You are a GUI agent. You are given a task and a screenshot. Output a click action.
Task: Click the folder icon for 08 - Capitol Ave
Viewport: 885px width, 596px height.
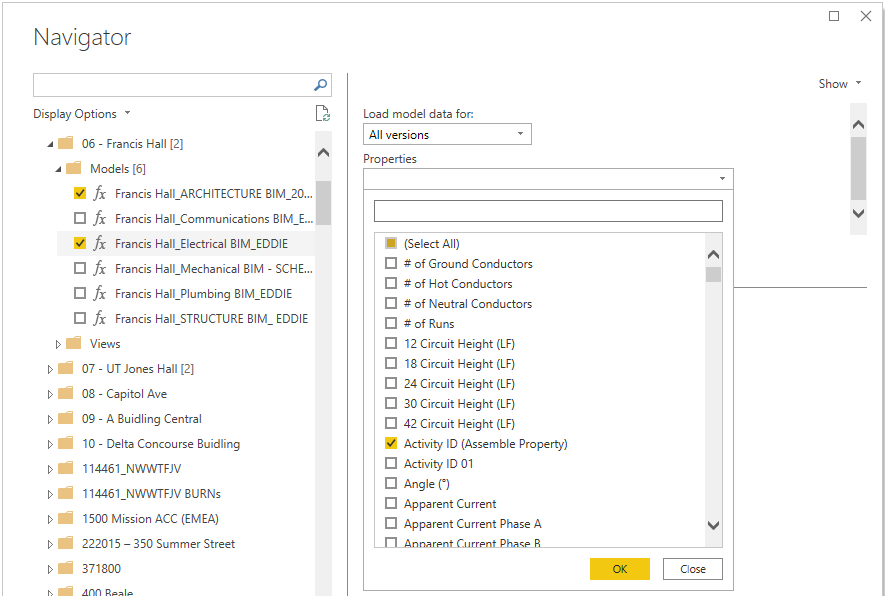tap(66, 394)
